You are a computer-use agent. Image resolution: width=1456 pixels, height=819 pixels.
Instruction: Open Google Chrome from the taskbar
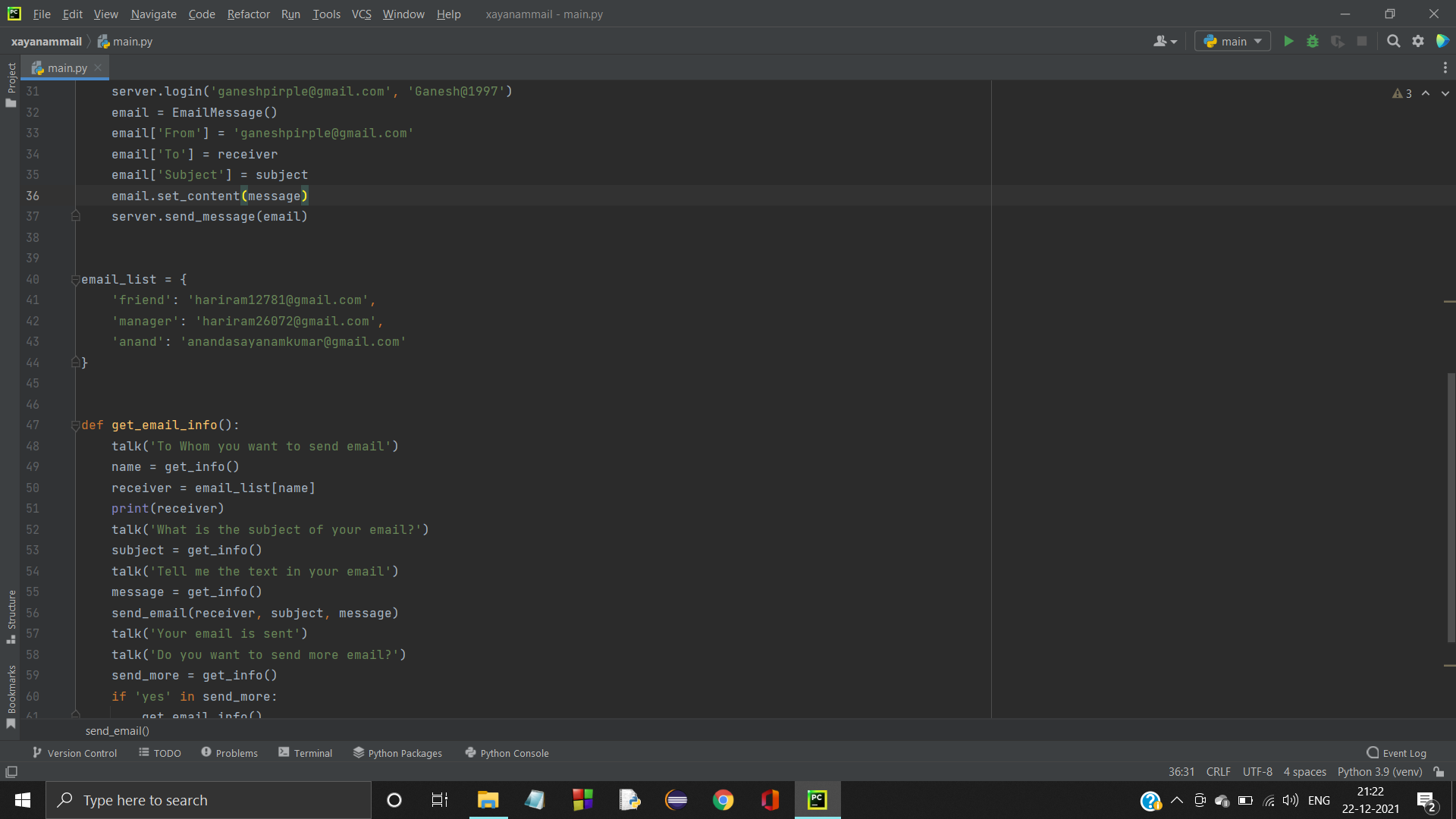click(723, 800)
